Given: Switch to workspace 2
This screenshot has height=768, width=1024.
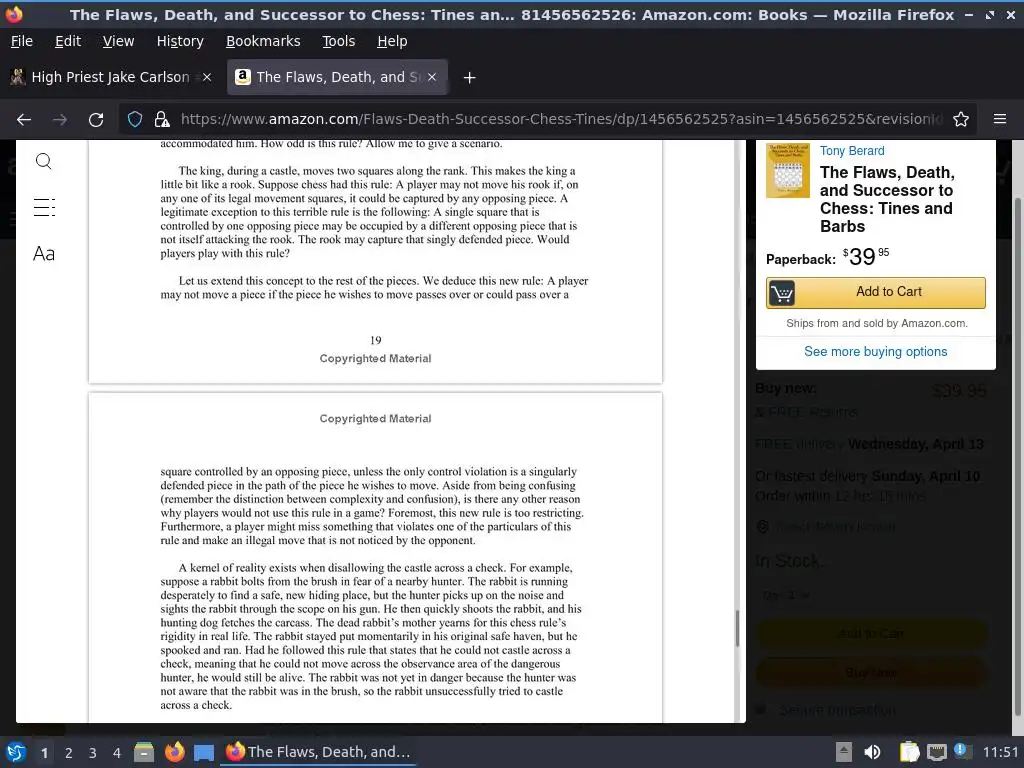Looking at the screenshot, I should coord(69,753).
